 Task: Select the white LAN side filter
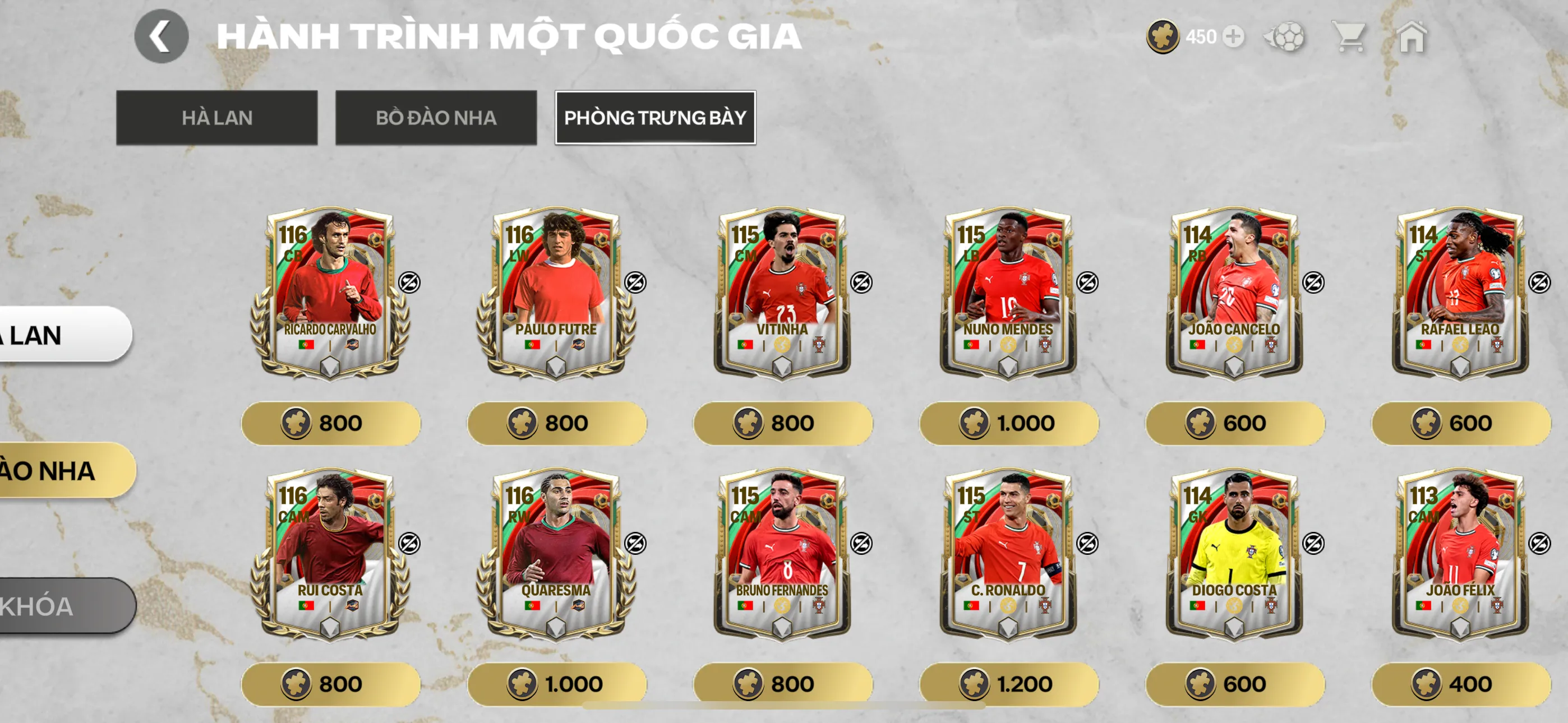pyautogui.click(x=64, y=334)
